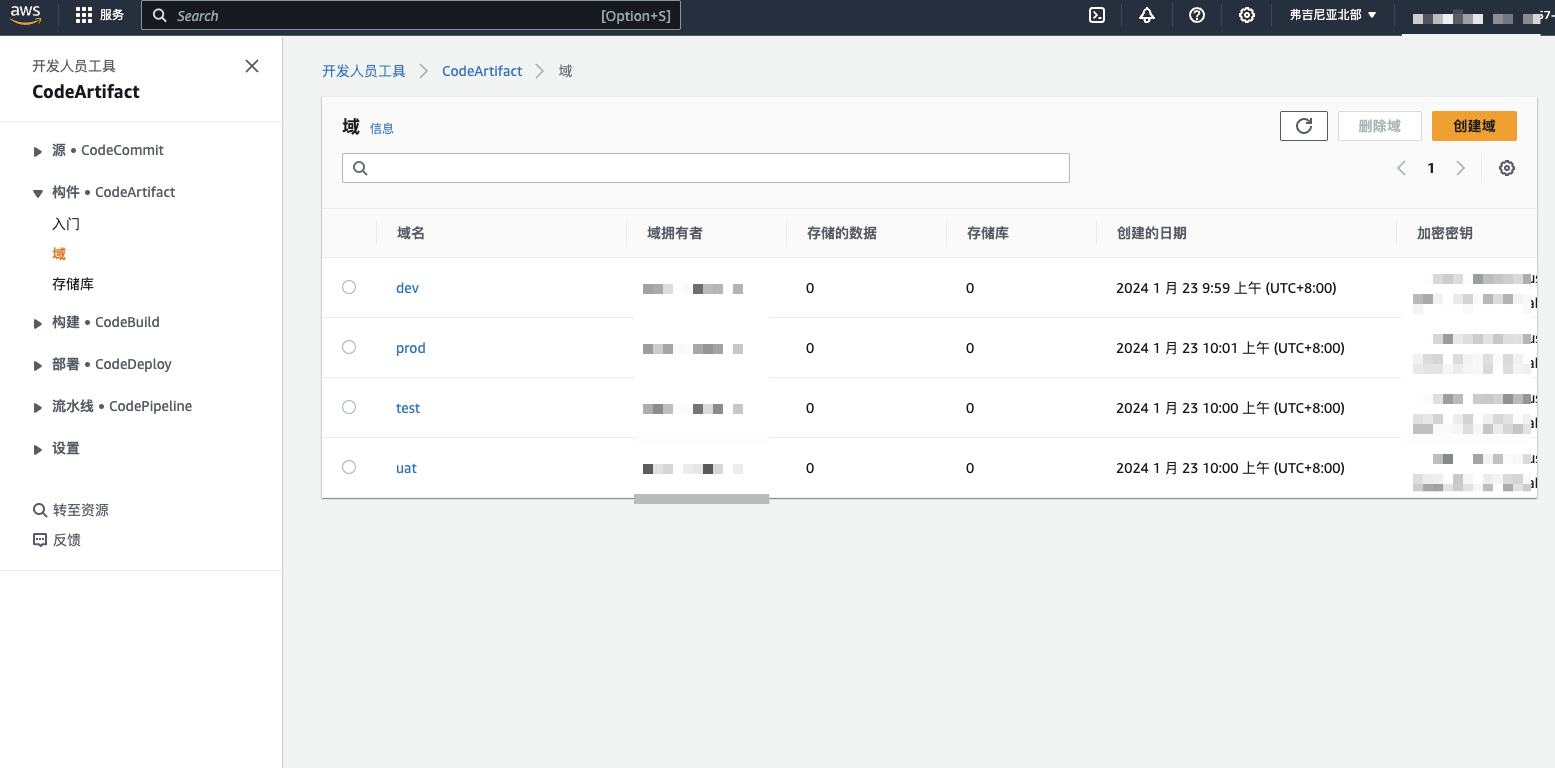Open 域 in sidebar
Viewport: 1555px width, 768px height.
pyautogui.click(x=59, y=254)
